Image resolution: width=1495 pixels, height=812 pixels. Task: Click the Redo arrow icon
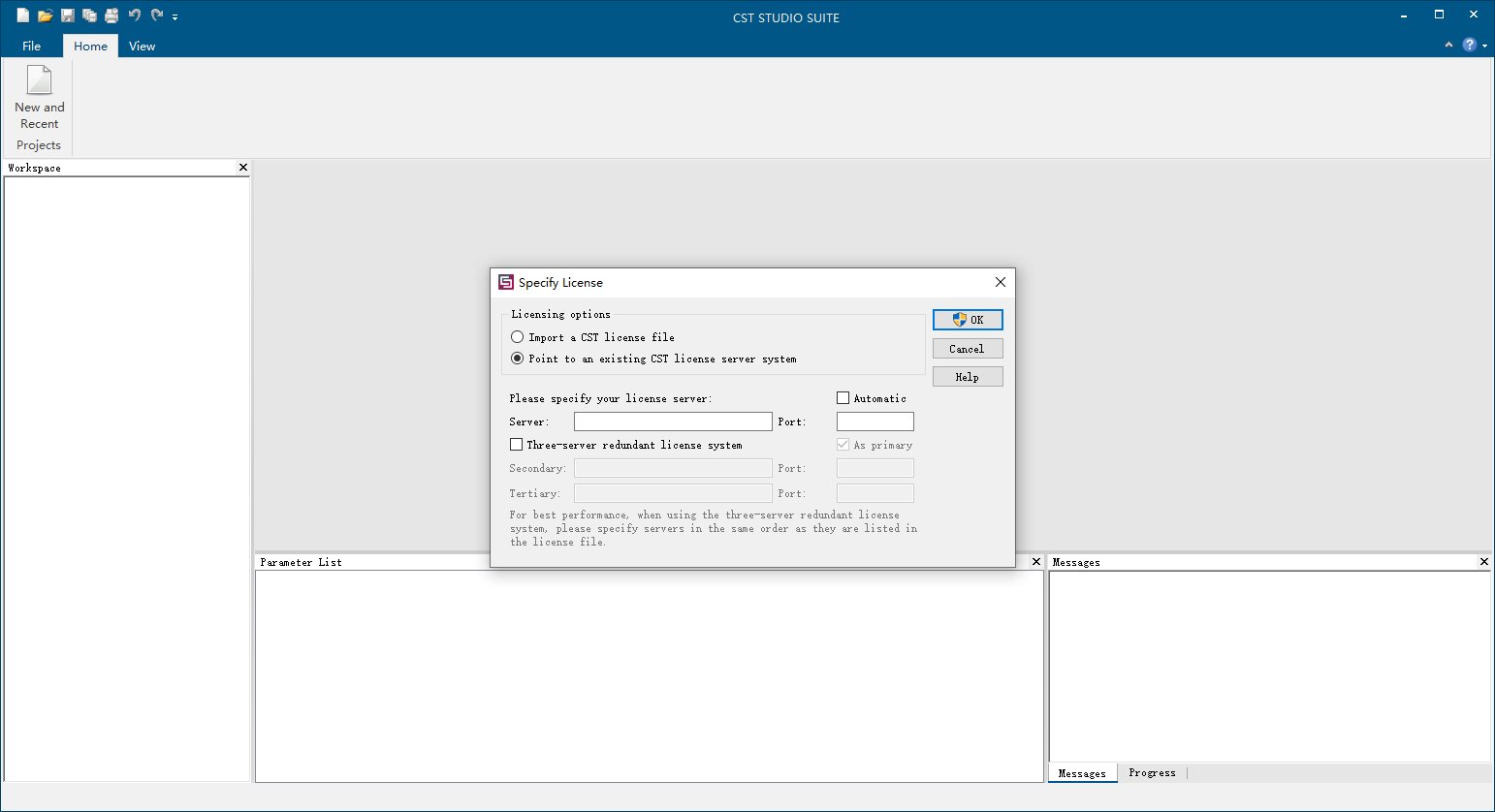point(157,16)
